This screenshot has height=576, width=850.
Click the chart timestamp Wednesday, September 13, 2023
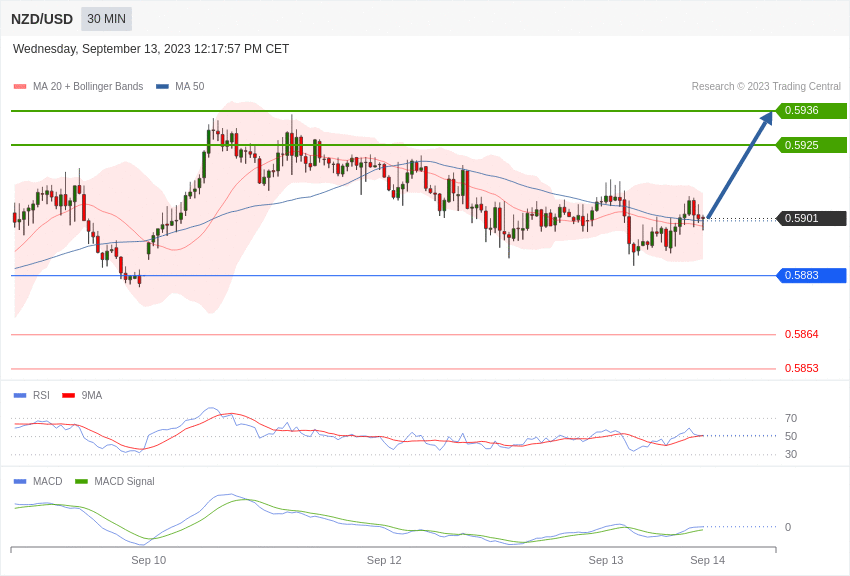coord(151,49)
